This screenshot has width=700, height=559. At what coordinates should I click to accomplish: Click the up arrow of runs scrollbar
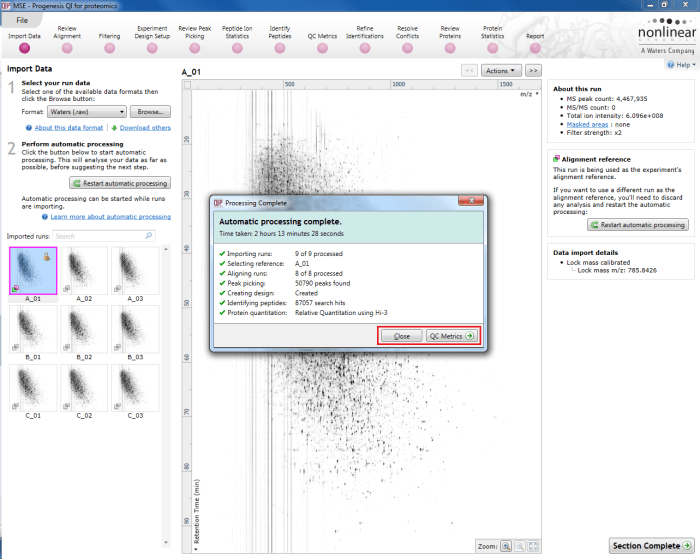166,249
